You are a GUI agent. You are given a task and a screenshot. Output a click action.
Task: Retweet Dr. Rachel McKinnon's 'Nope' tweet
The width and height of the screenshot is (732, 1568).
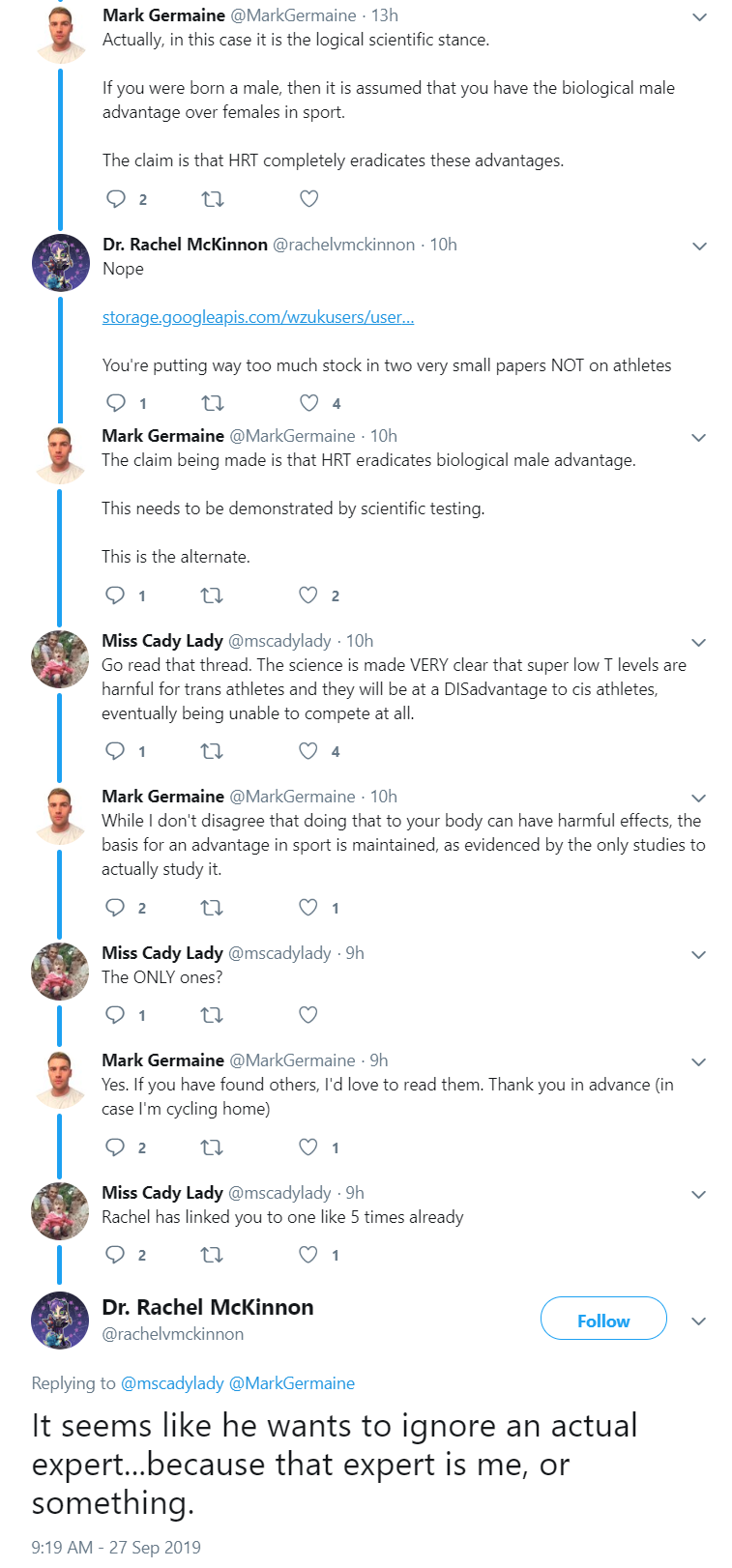pyautogui.click(x=212, y=403)
